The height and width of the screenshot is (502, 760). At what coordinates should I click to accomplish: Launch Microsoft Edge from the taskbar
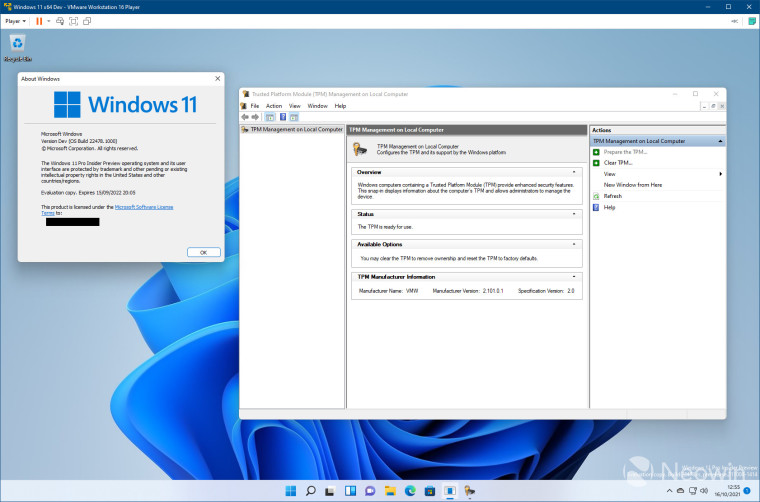click(410, 491)
